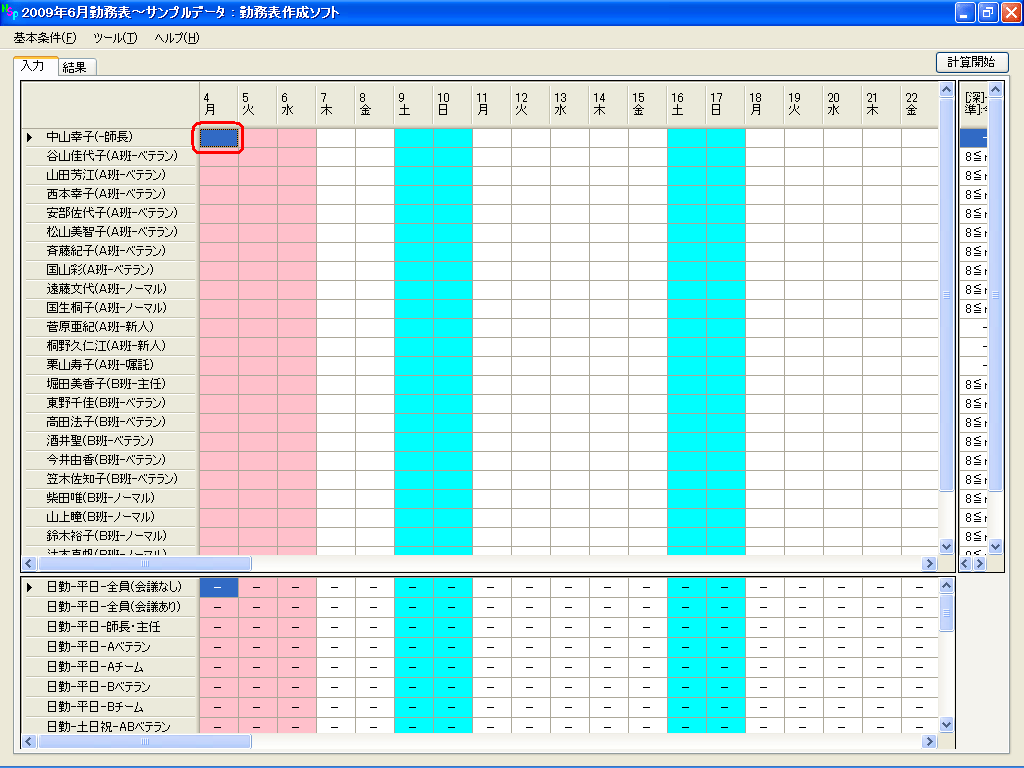This screenshot has width=1024, height=768.
Task: Select the 日勤-平日-全員(会議なし) shift row
Action: coord(110,587)
